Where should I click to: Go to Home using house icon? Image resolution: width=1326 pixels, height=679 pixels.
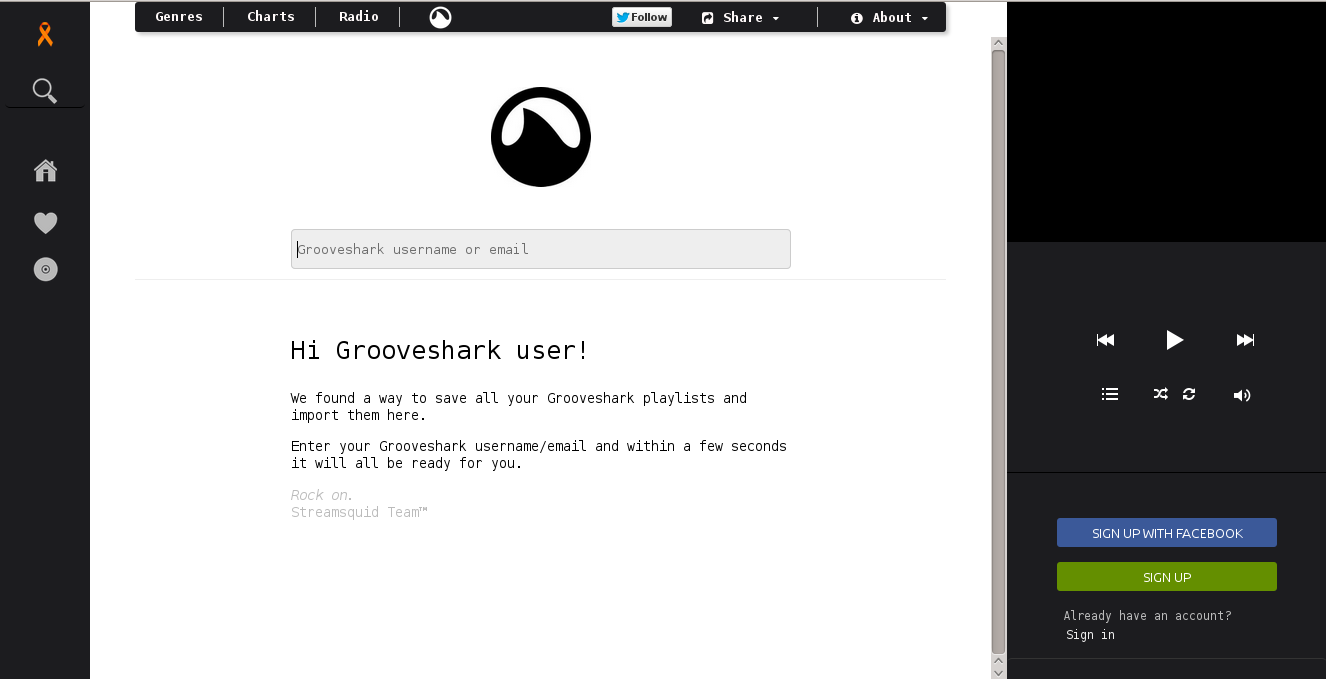pyautogui.click(x=45, y=171)
